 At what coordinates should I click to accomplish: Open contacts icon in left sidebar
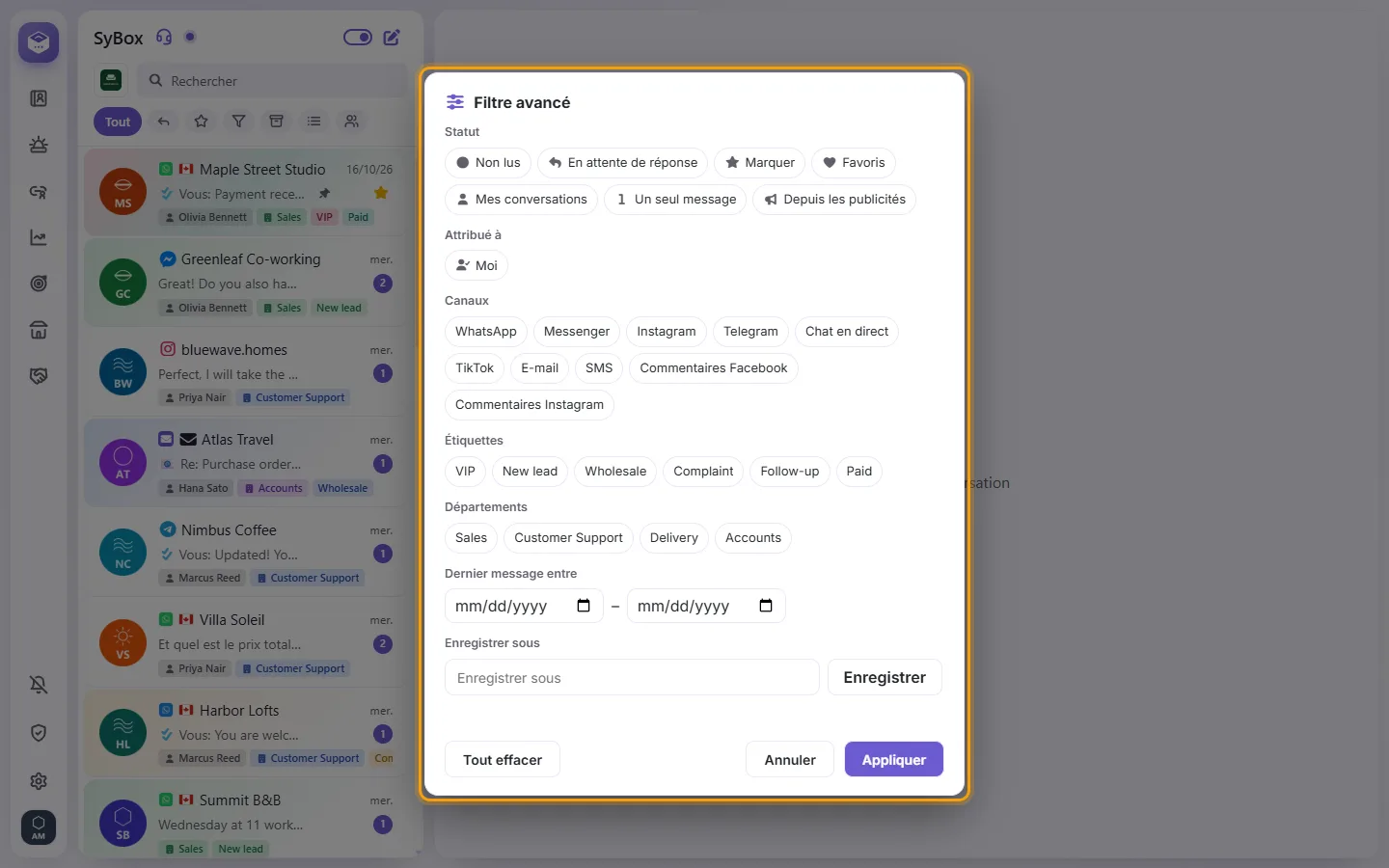click(39, 98)
